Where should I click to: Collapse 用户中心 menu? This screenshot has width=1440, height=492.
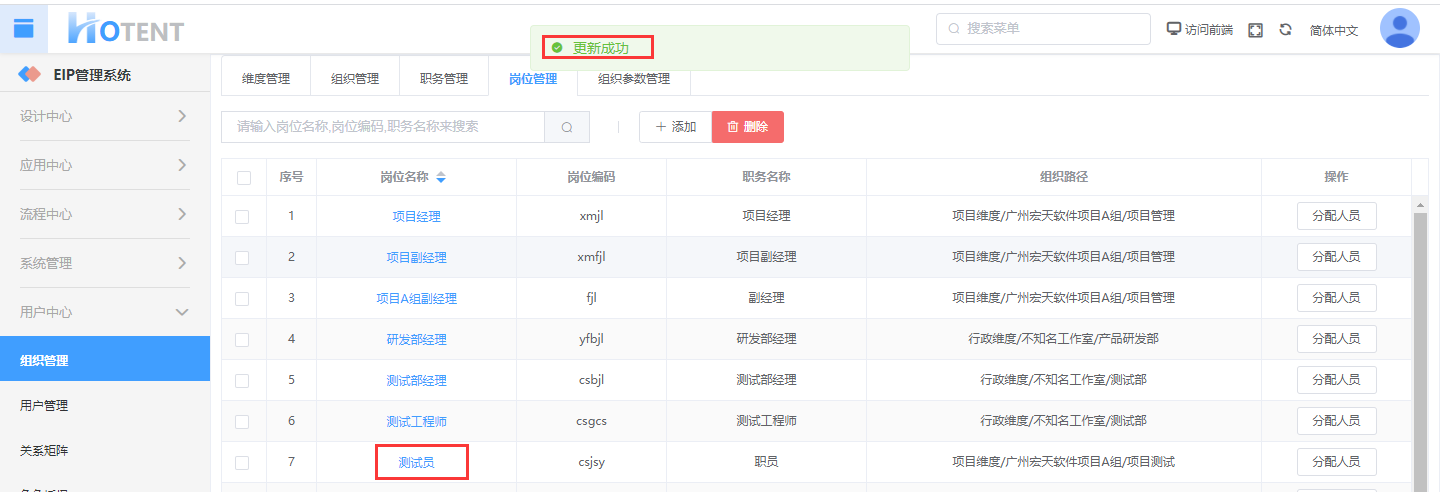104,312
